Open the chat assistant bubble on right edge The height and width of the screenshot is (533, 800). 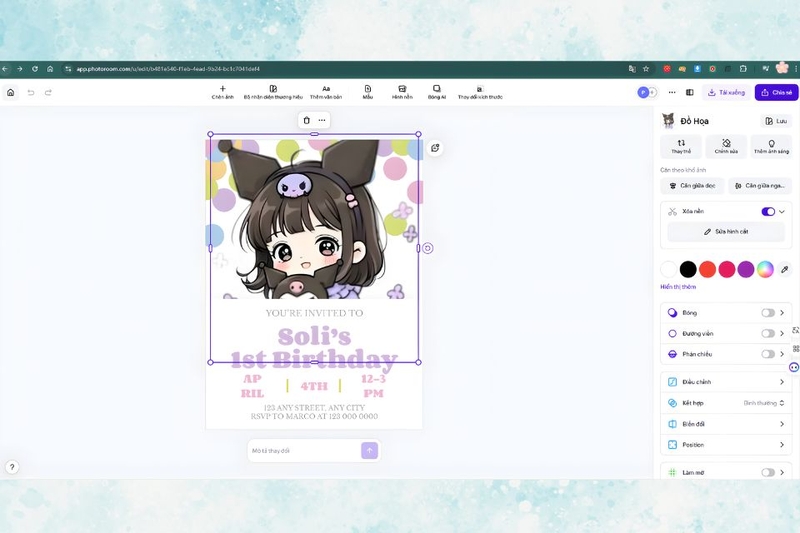point(794,367)
